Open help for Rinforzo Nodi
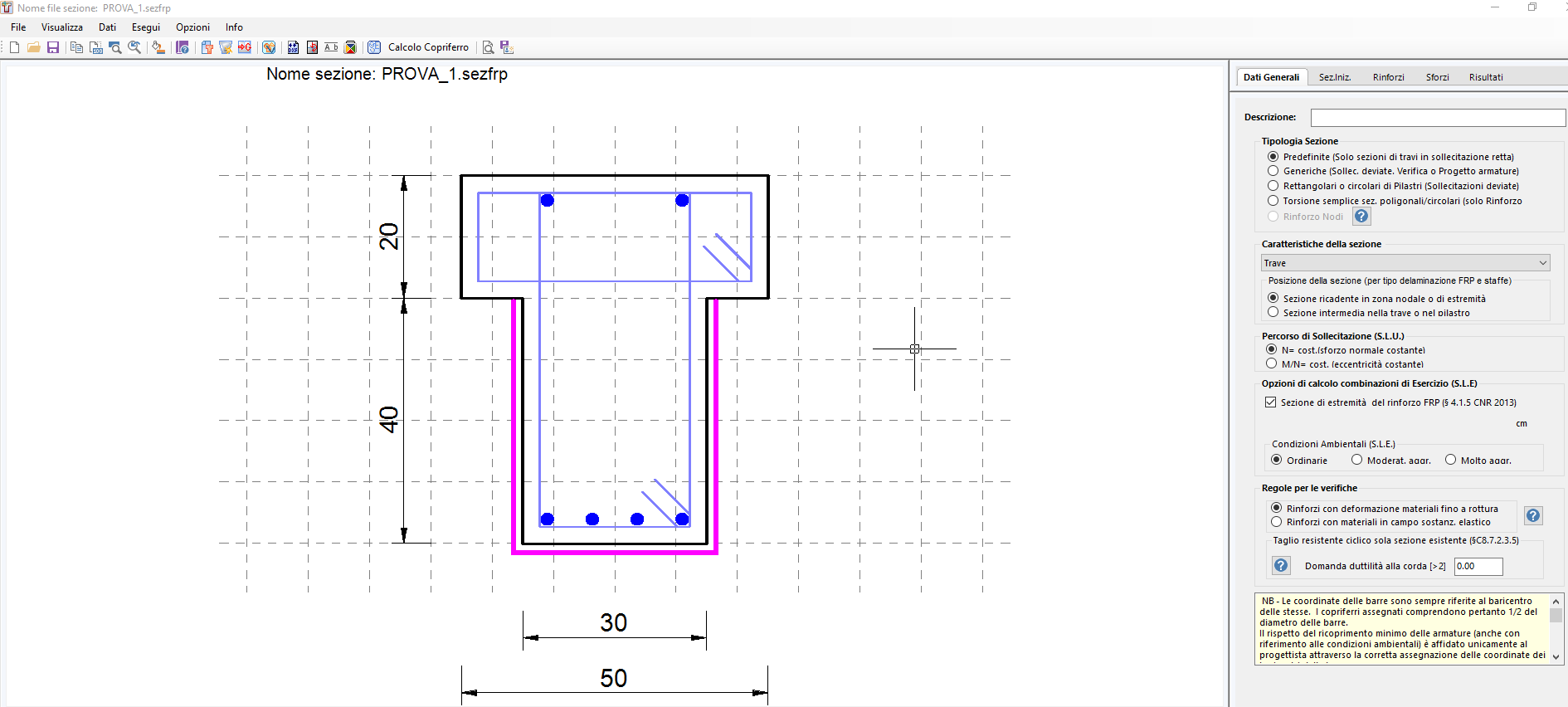 [1361, 217]
